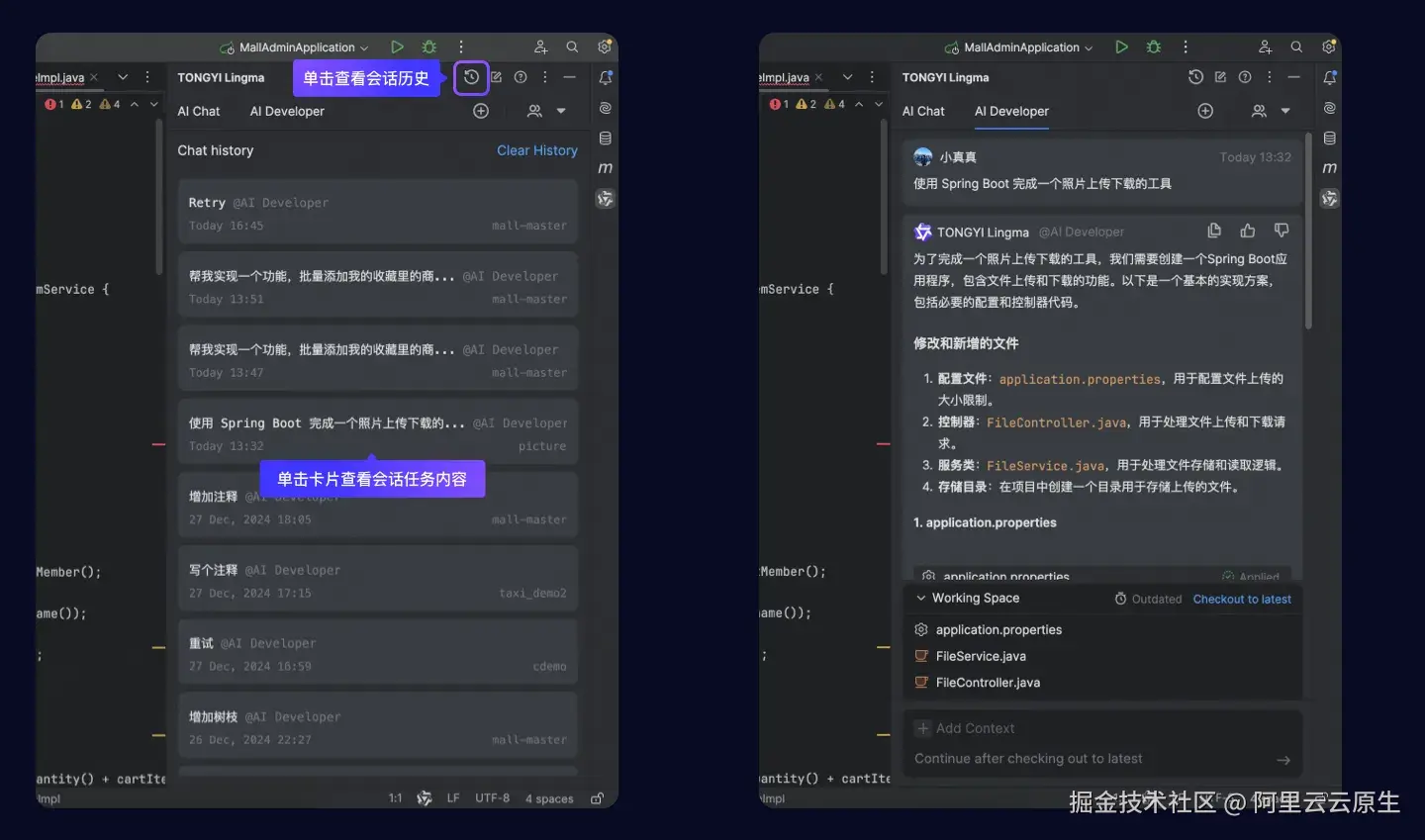Image resolution: width=1425 pixels, height=840 pixels.
Task: Select the AI Developer tab in right window
Action: click(x=1011, y=111)
